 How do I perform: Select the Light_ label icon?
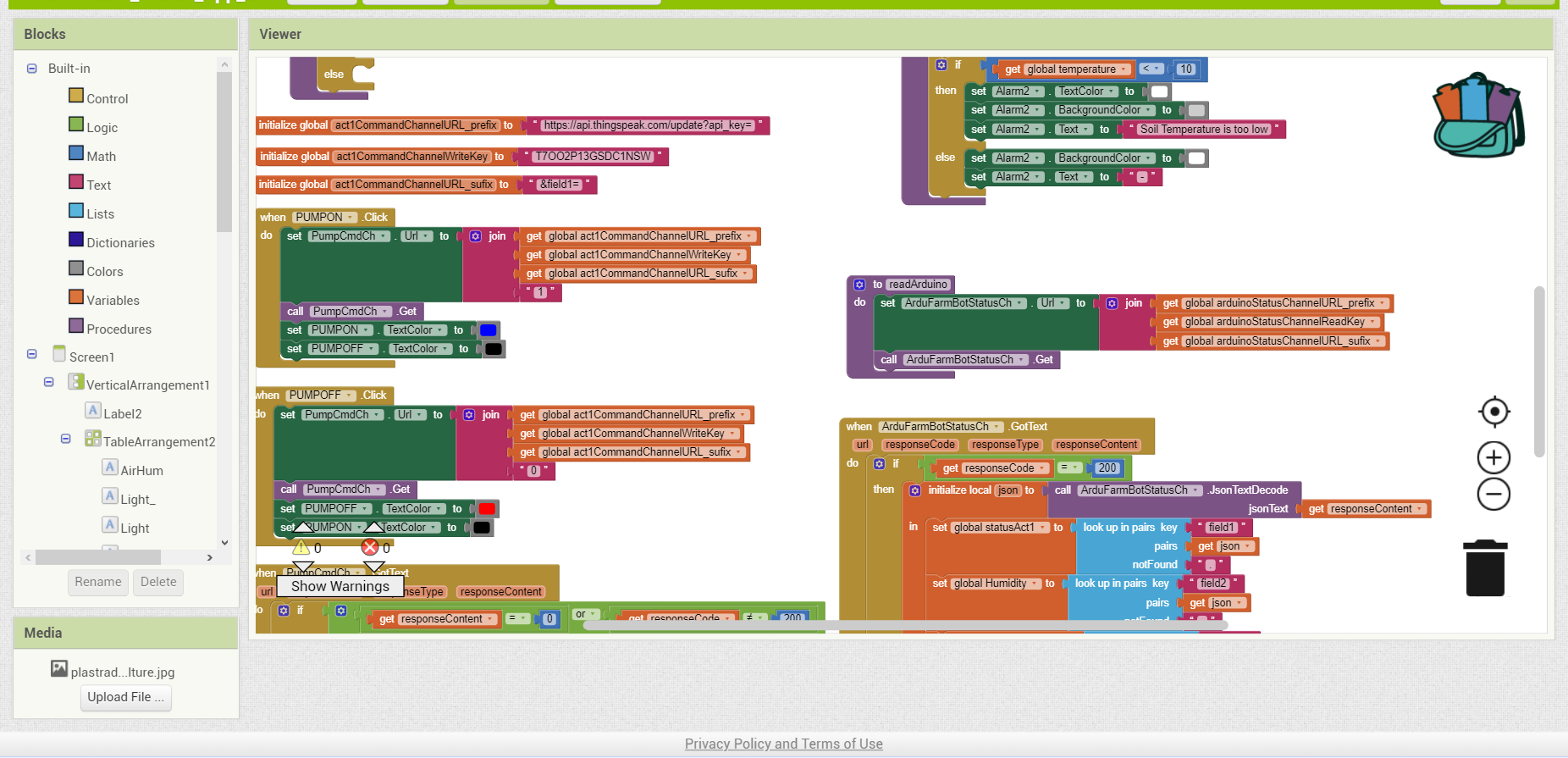pos(110,496)
